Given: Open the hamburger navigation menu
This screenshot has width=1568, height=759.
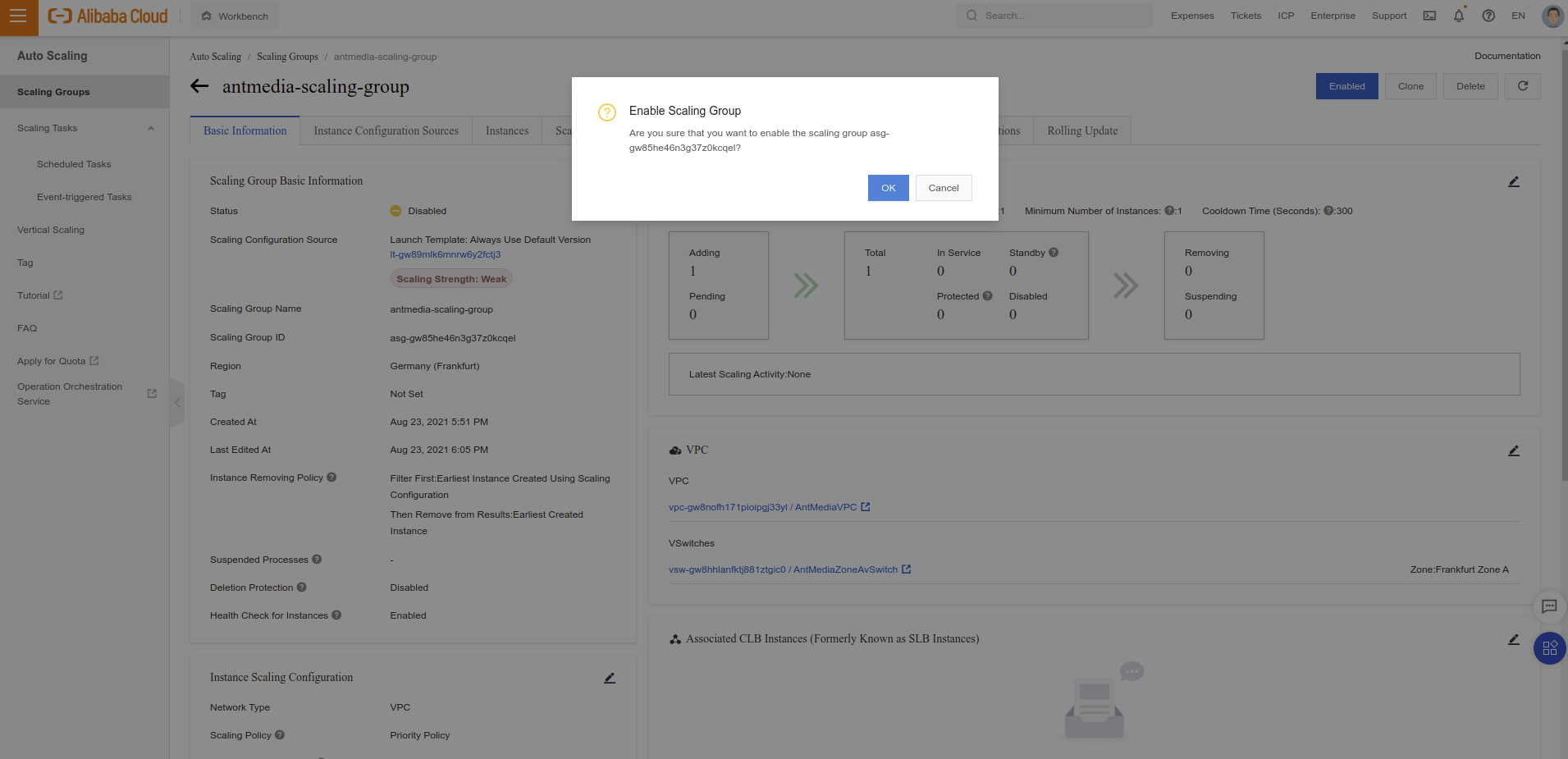Looking at the screenshot, I should coord(18,16).
